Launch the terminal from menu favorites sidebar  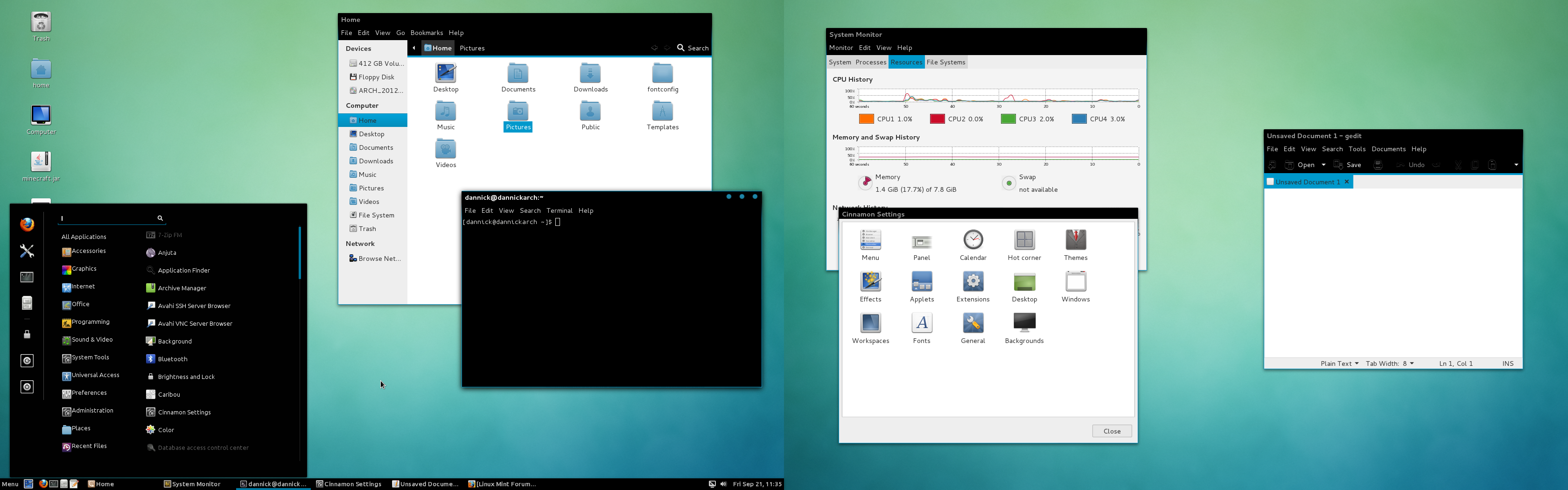[x=27, y=277]
